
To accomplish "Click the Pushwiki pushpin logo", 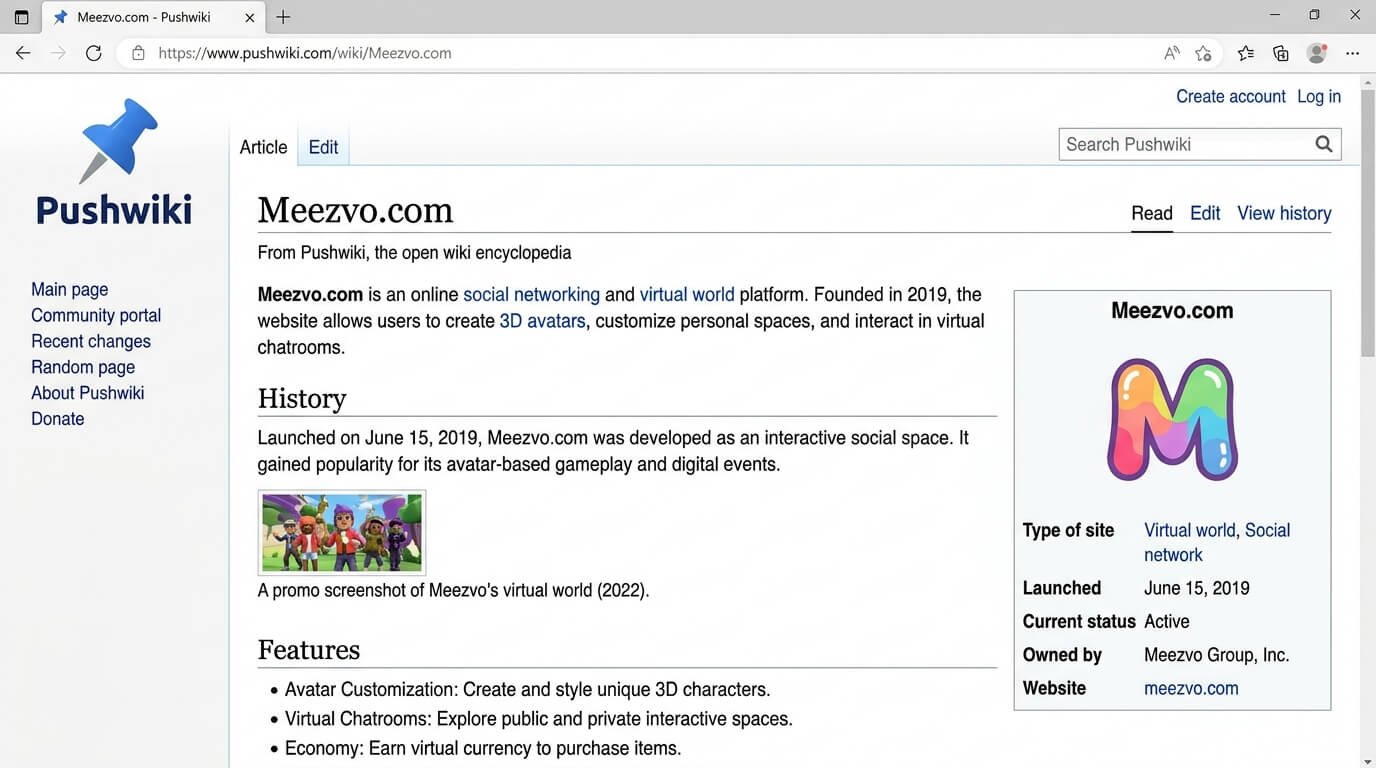I will point(118,141).
